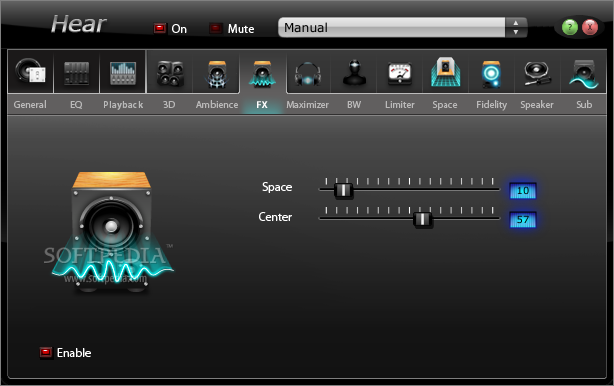Switch to the Limiter tab label

(x=399, y=105)
